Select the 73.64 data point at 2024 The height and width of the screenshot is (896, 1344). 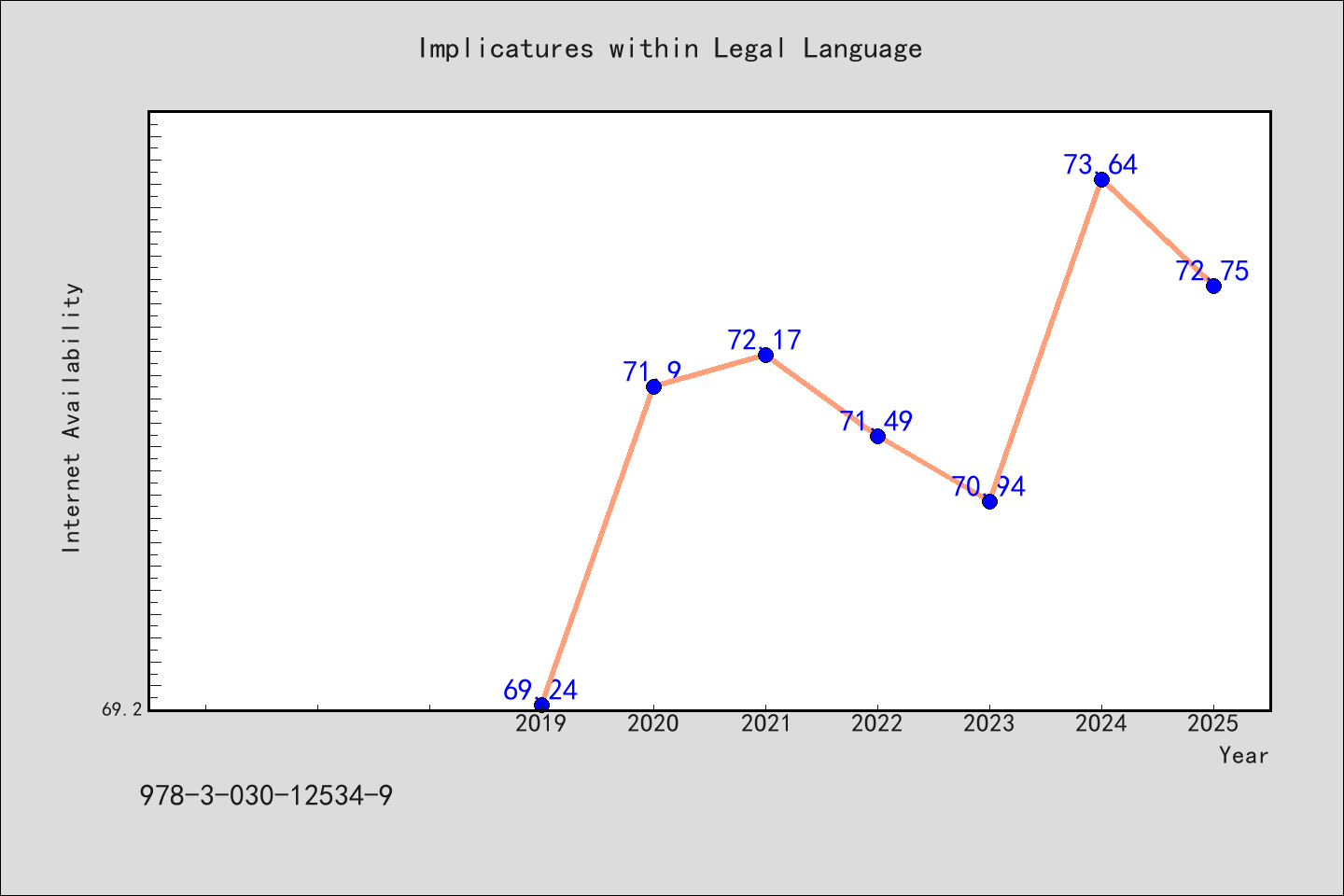pos(1101,179)
